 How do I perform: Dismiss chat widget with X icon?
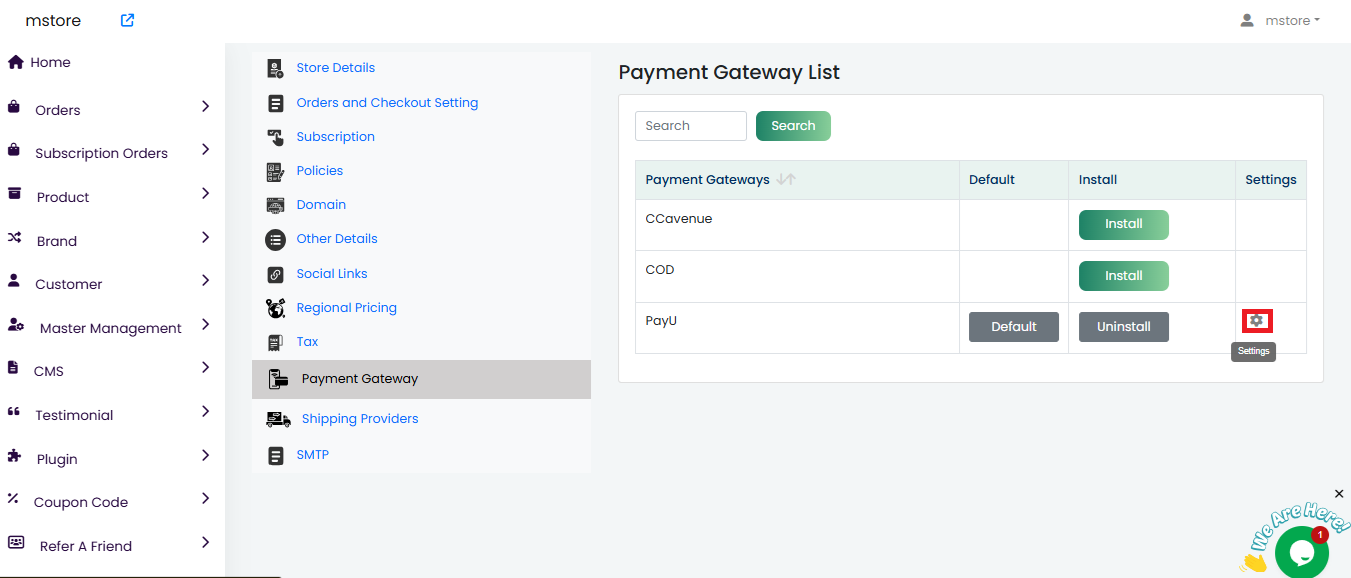[x=1339, y=494]
